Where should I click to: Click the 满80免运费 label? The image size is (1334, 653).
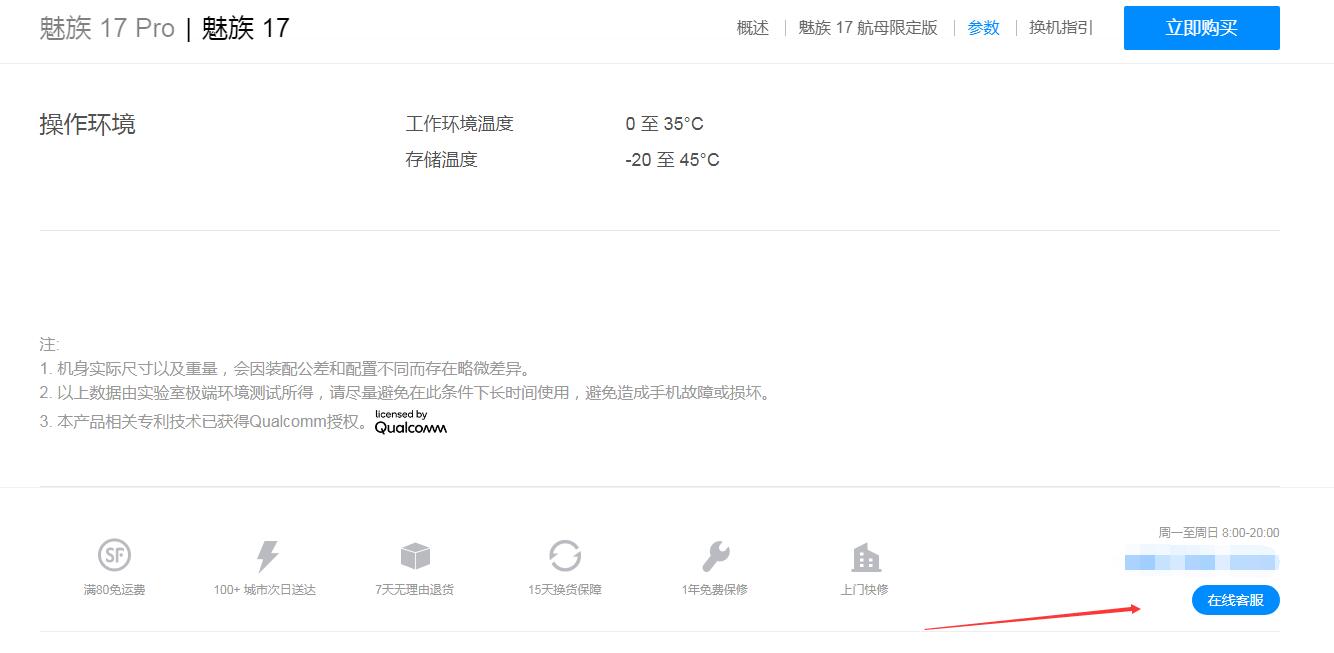pos(115,590)
